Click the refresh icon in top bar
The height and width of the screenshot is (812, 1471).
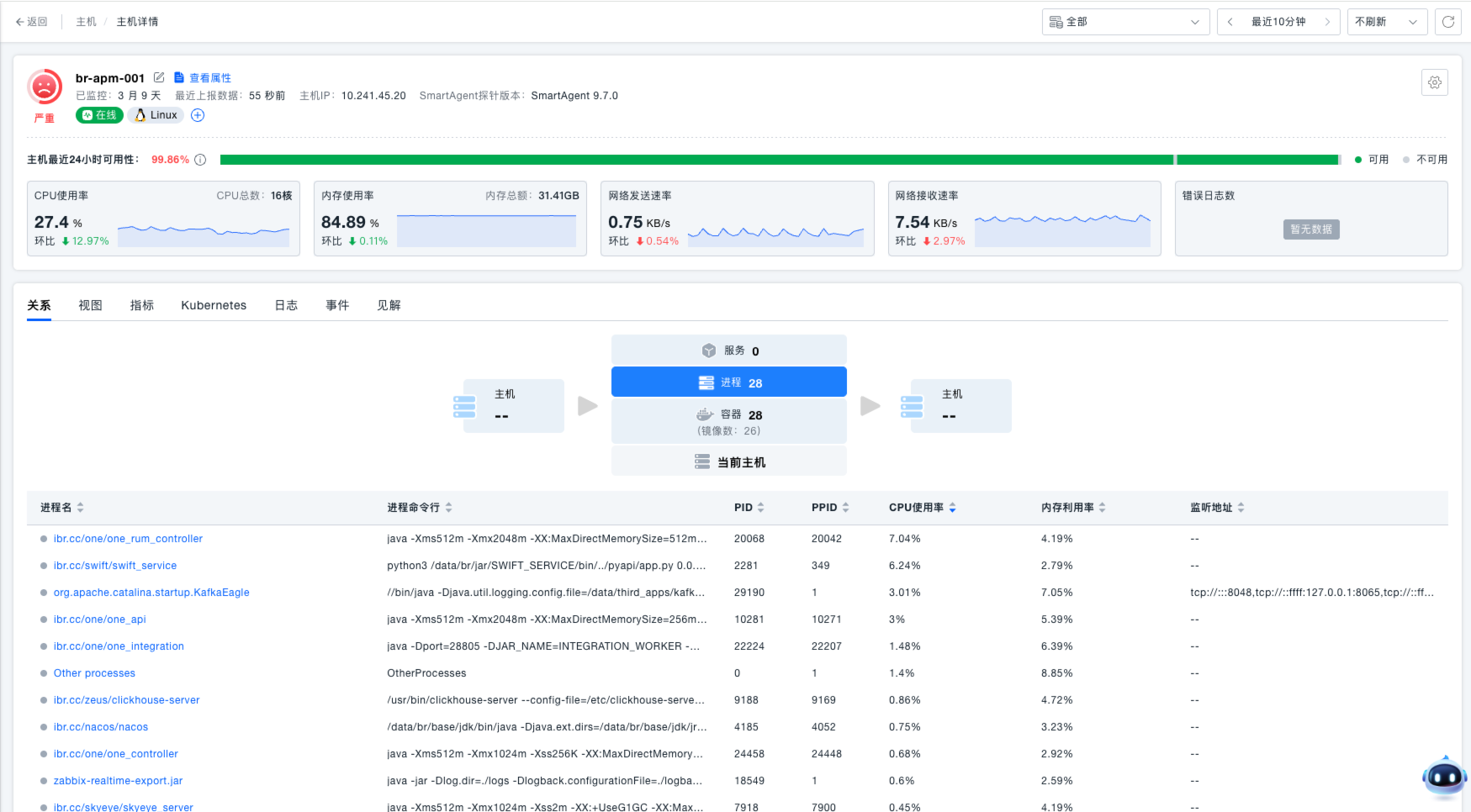pos(1448,22)
